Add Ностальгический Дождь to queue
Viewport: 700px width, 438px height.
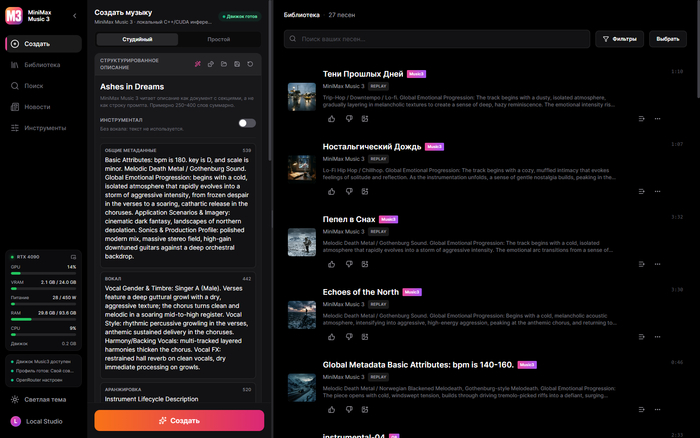(641, 192)
